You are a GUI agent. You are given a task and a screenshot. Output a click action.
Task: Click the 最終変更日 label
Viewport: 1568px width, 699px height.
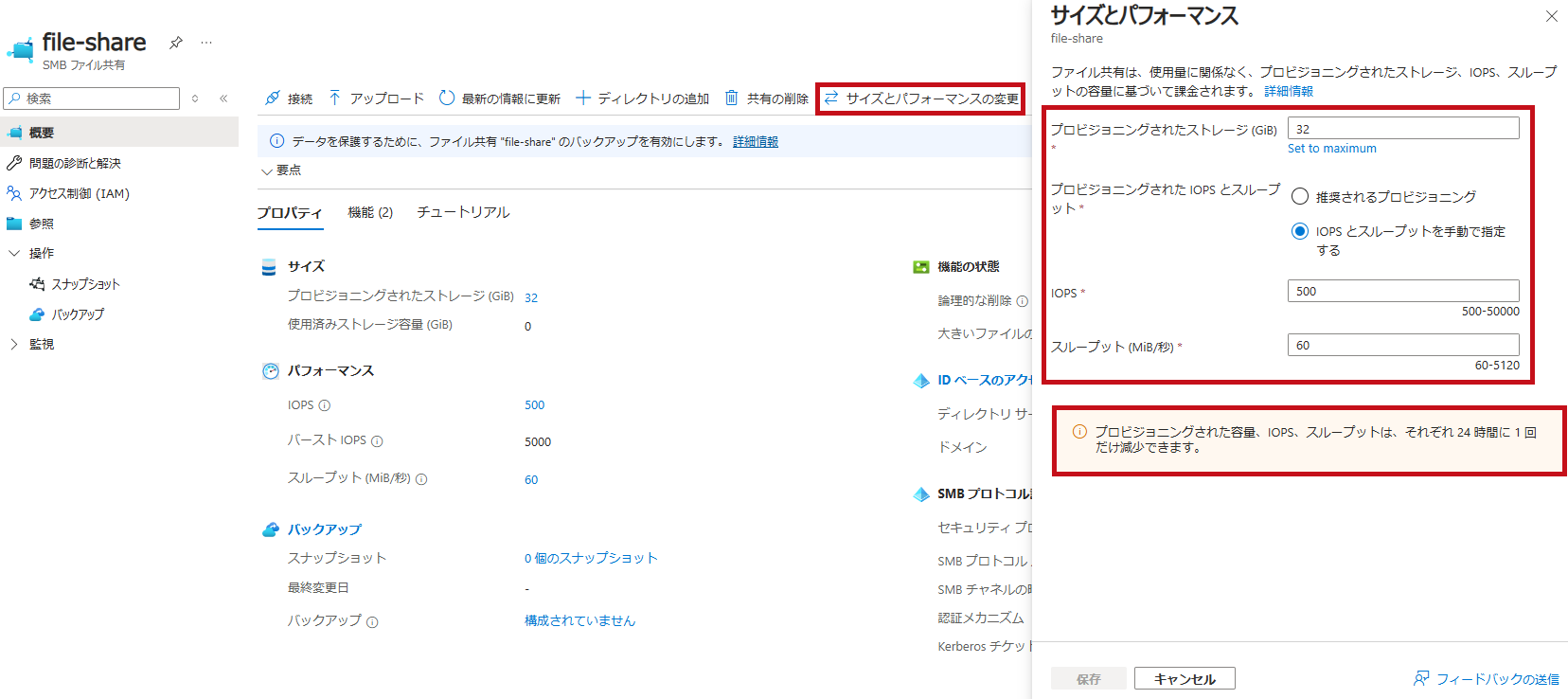pyautogui.click(x=318, y=588)
